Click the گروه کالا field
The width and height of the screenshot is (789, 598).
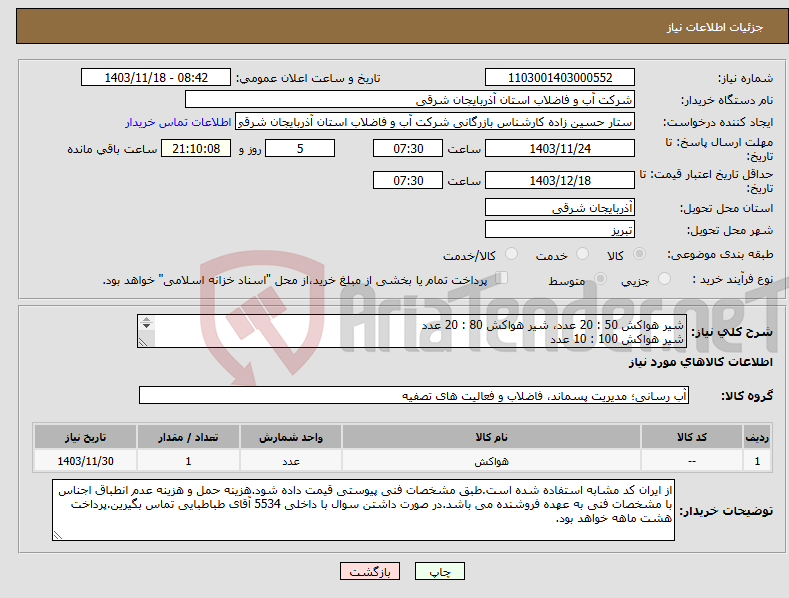point(414,396)
